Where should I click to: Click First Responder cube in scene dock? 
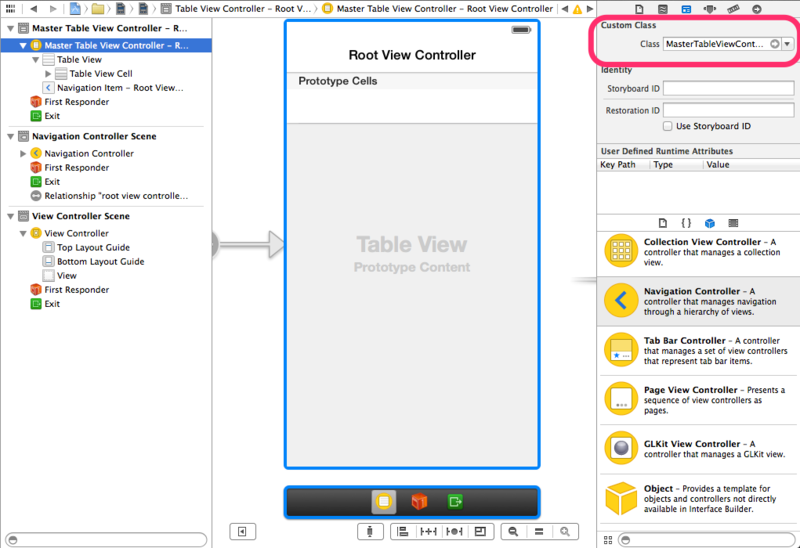pos(419,502)
